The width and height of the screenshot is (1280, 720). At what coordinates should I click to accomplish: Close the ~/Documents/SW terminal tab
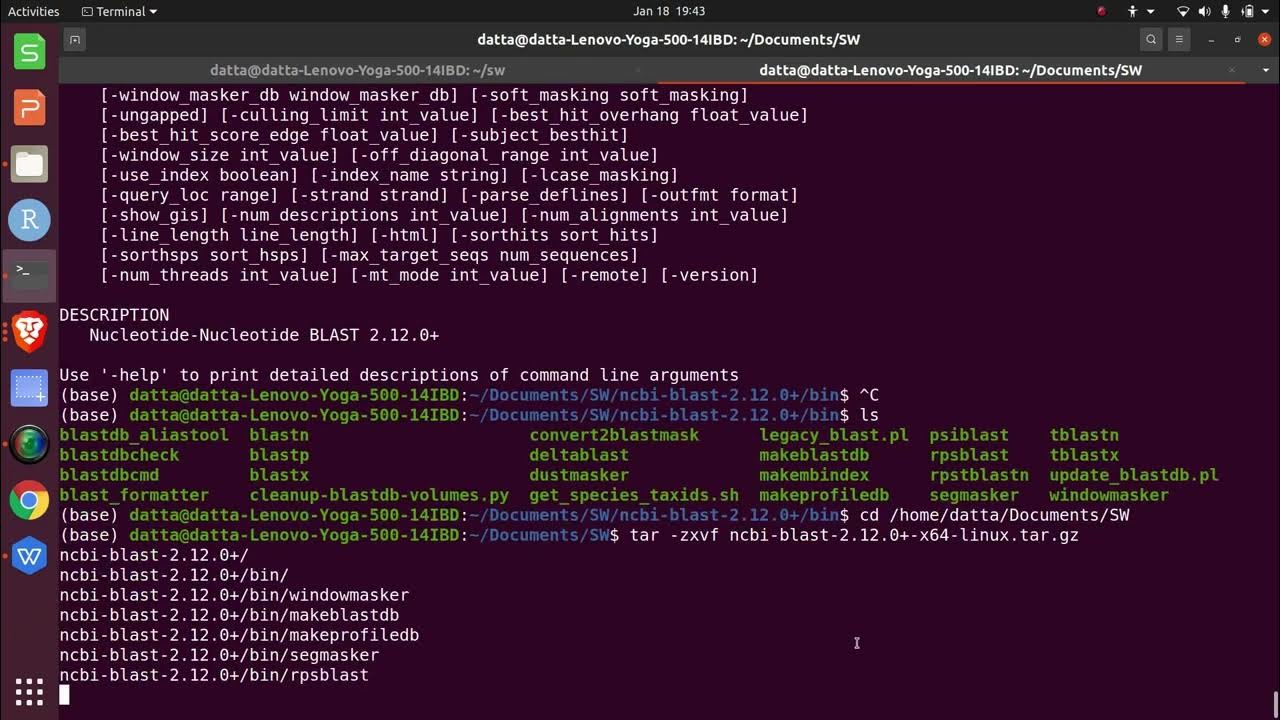(x=1233, y=70)
